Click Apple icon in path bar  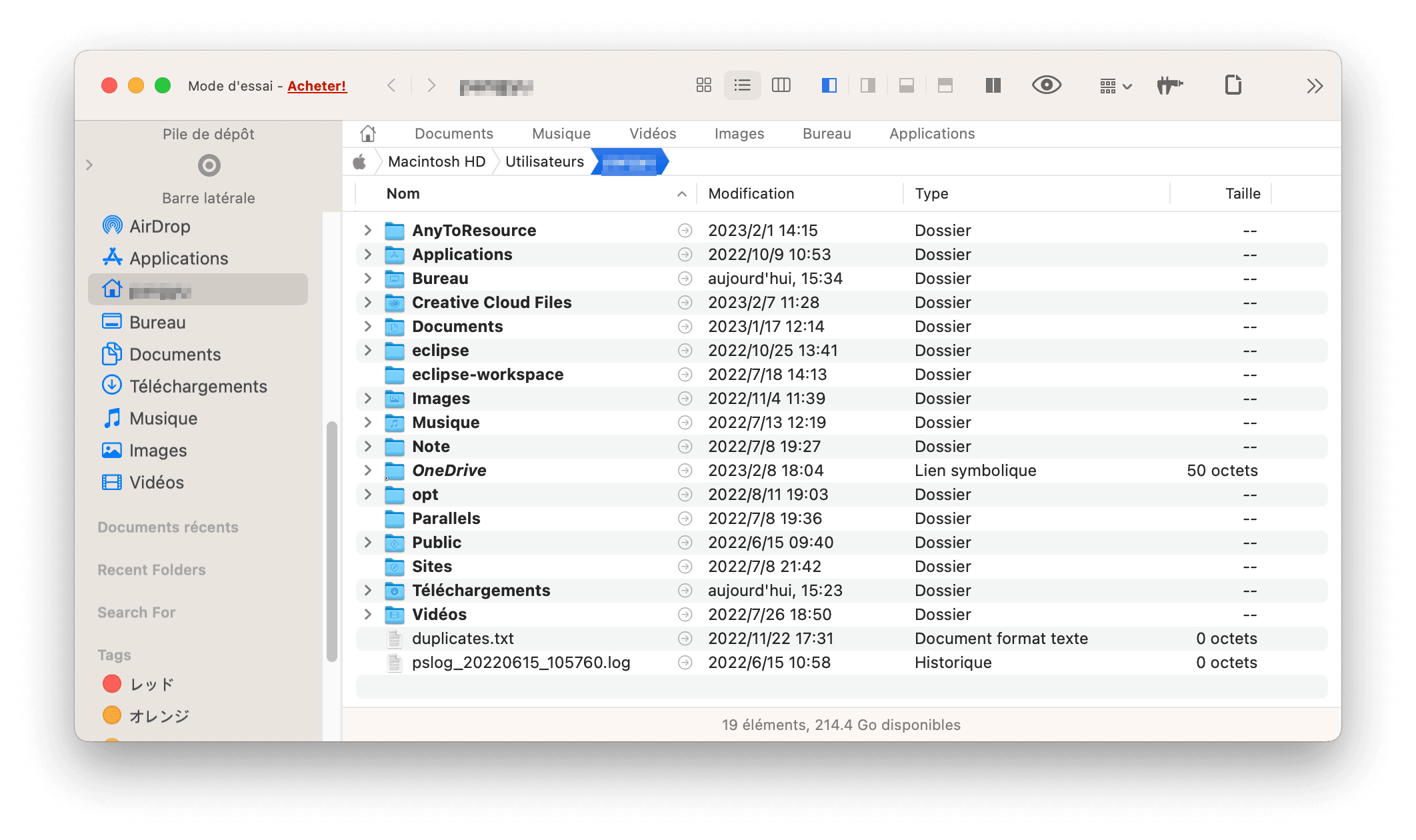(x=360, y=161)
